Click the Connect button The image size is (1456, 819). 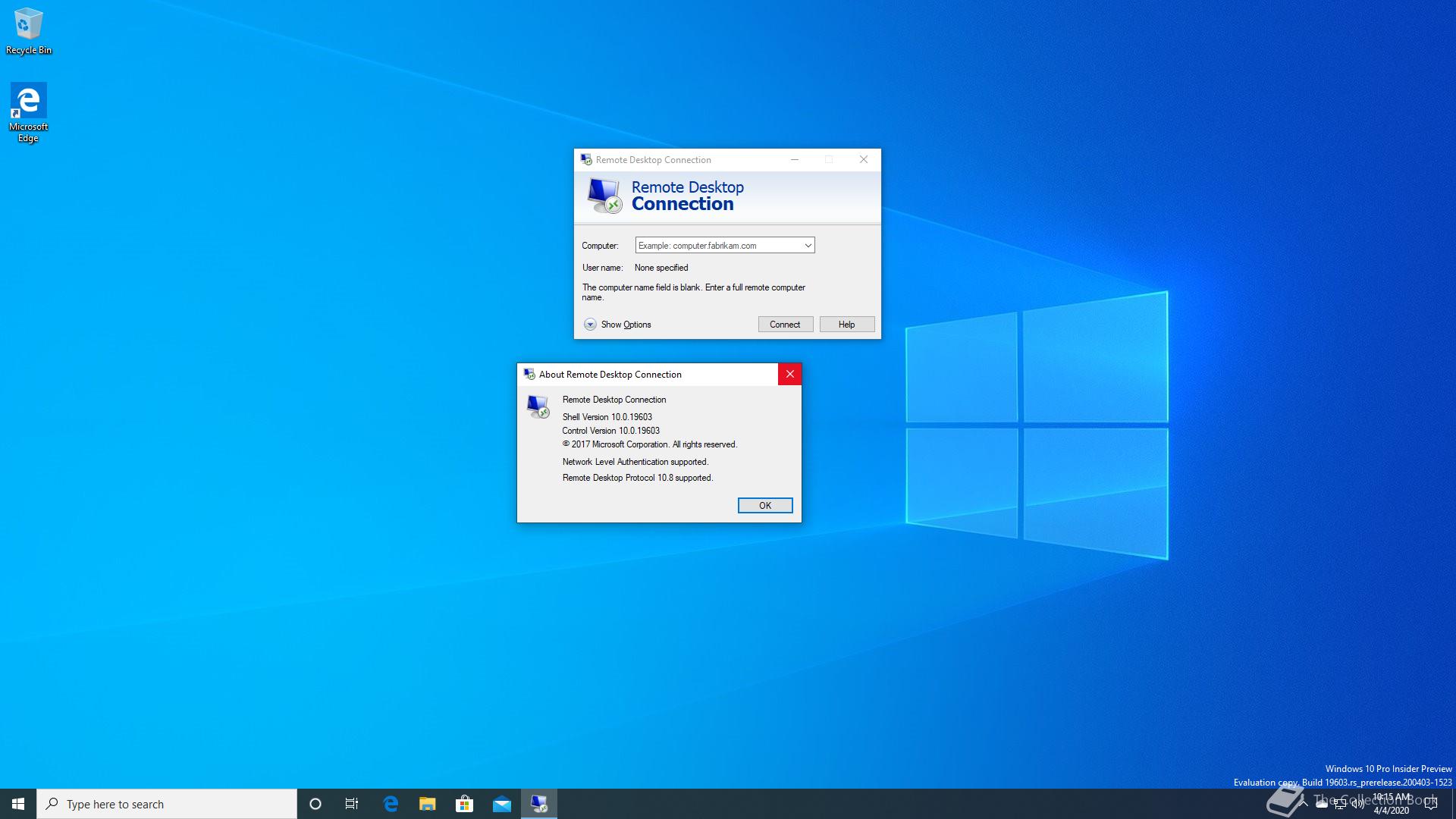[x=785, y=325]
